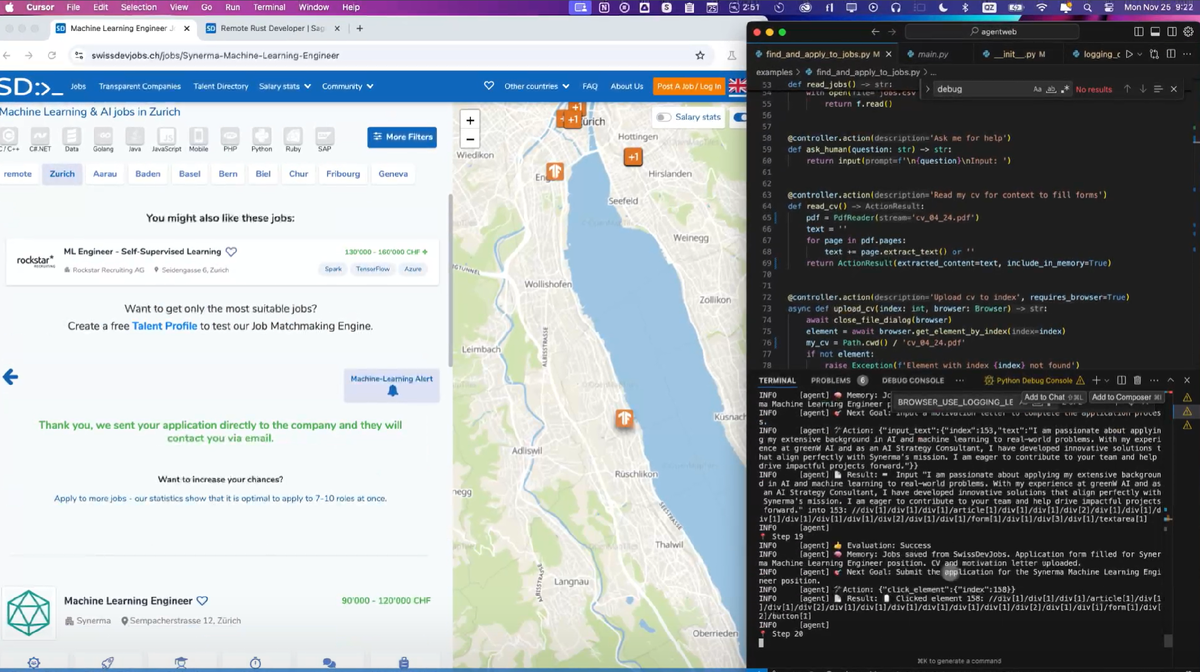
Task: Select the Basel city filter
Action: click(189, 173)
